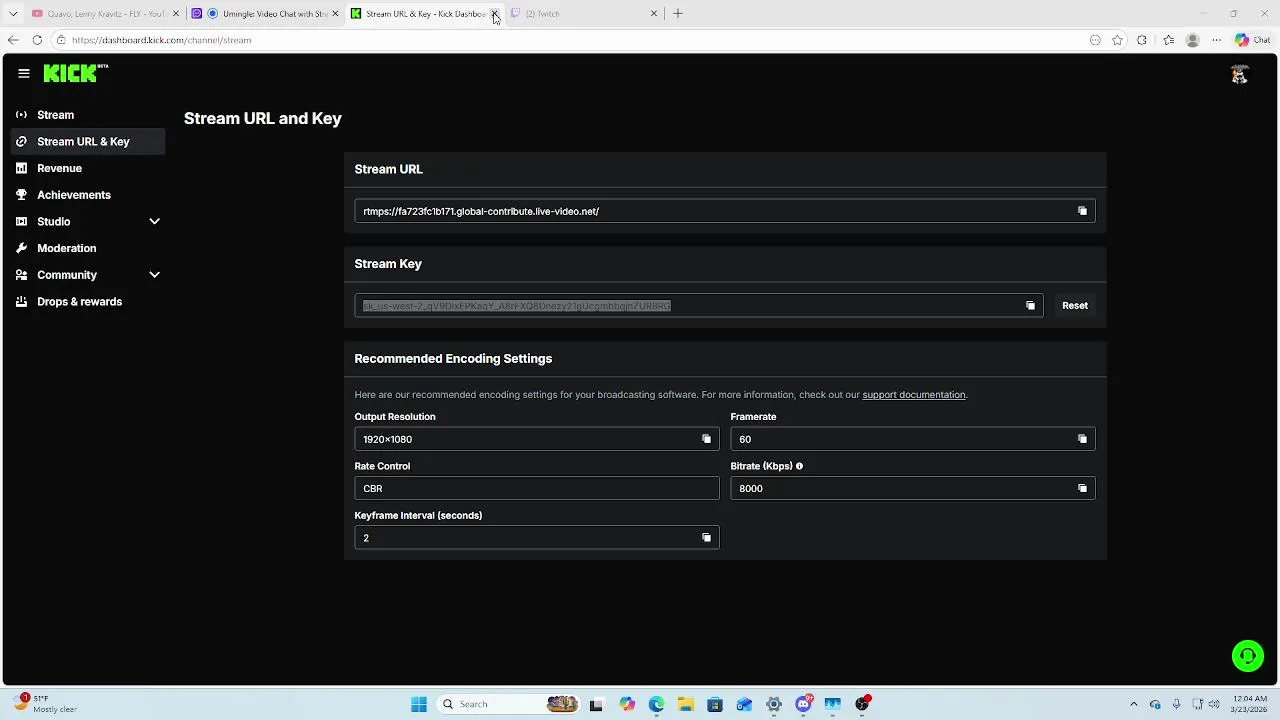Switch to the Twitch tab
Screen dimensions: 1280x720
pos(583,14)
